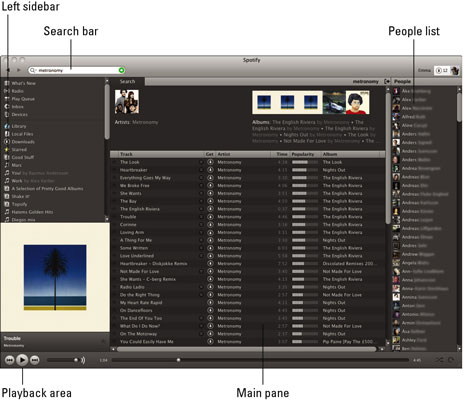
Task: Select the track The Bay
Action: [128, 201]
